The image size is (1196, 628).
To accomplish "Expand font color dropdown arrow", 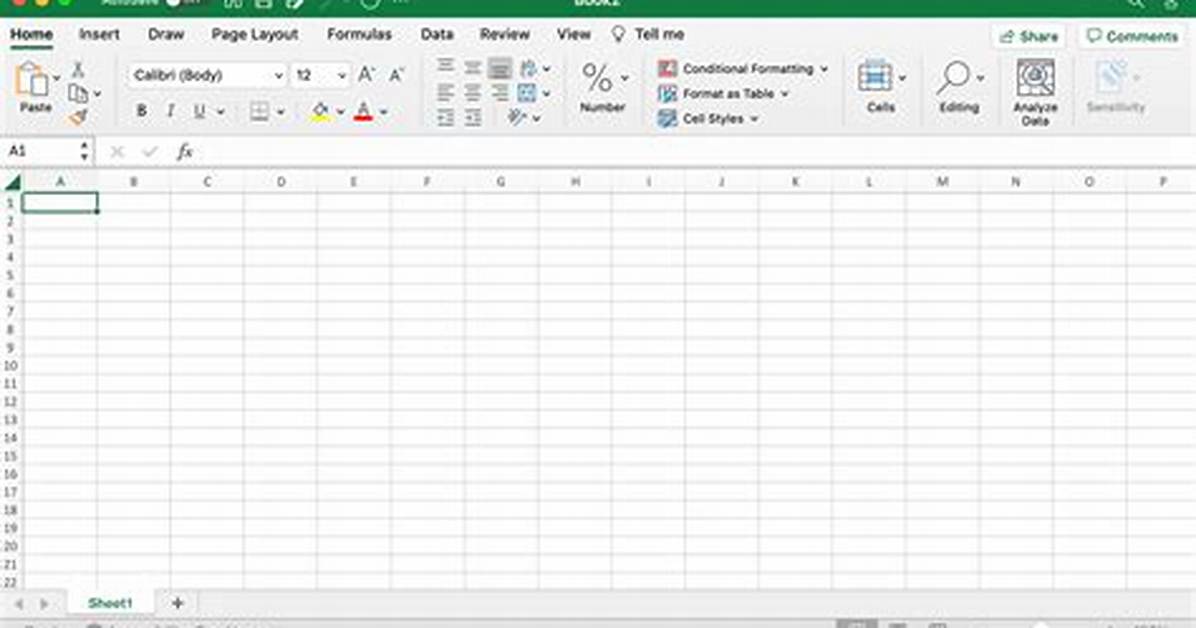I will coord(384,112).
